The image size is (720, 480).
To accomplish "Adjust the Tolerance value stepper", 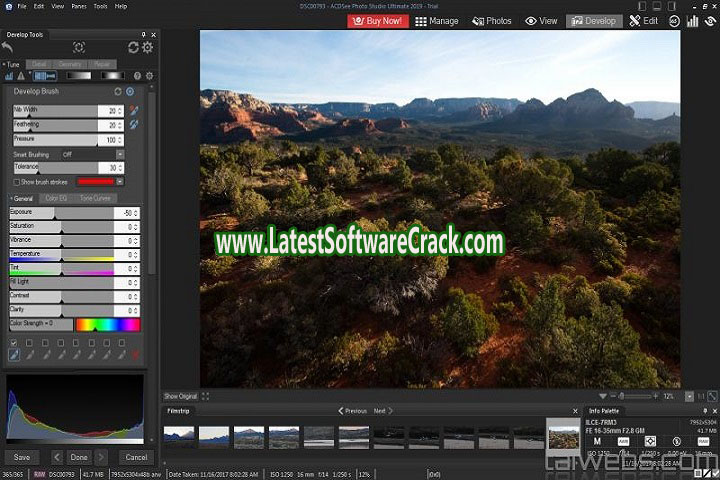I will point(120,168).
